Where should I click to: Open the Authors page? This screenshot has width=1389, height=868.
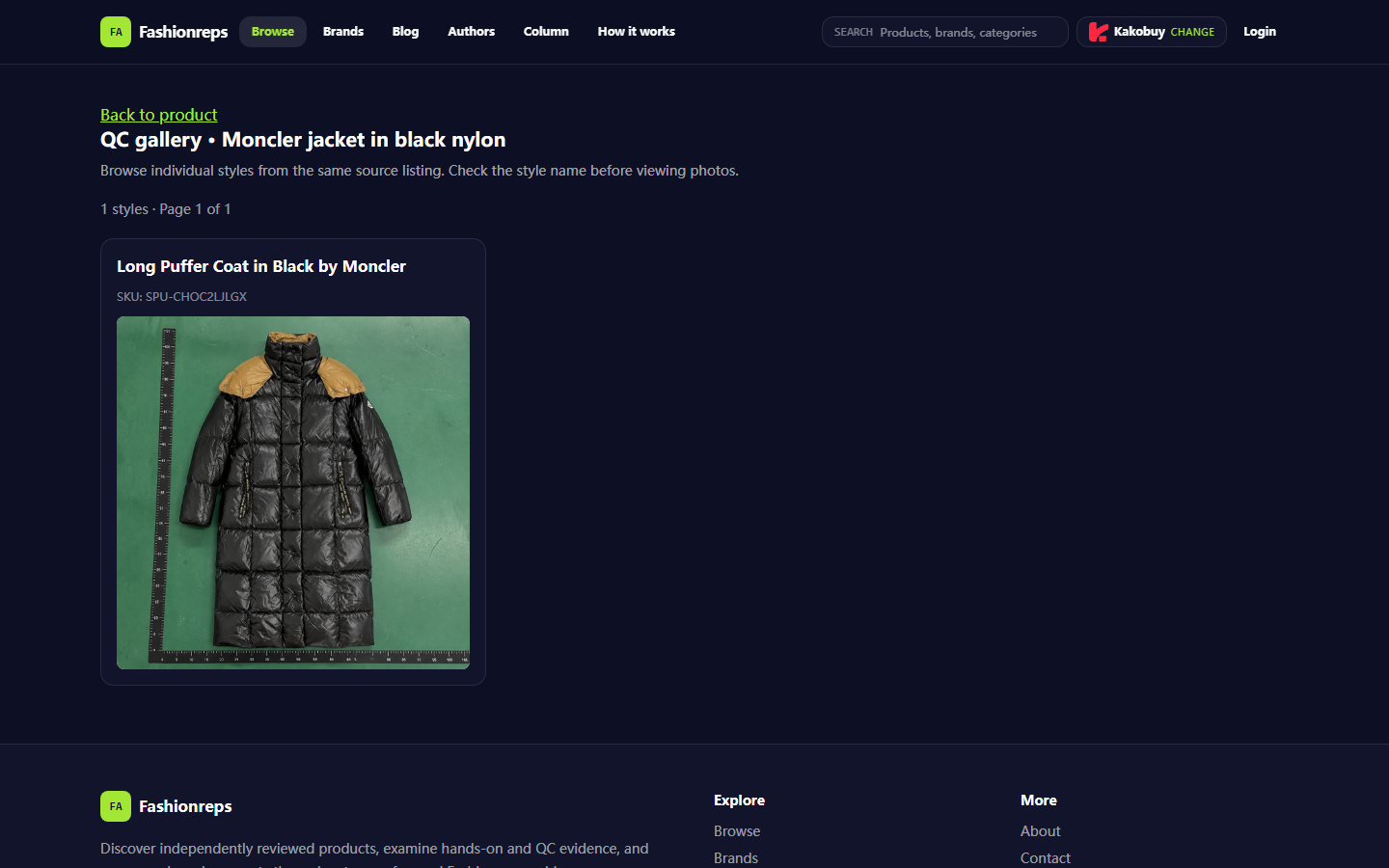click(471, 32)
